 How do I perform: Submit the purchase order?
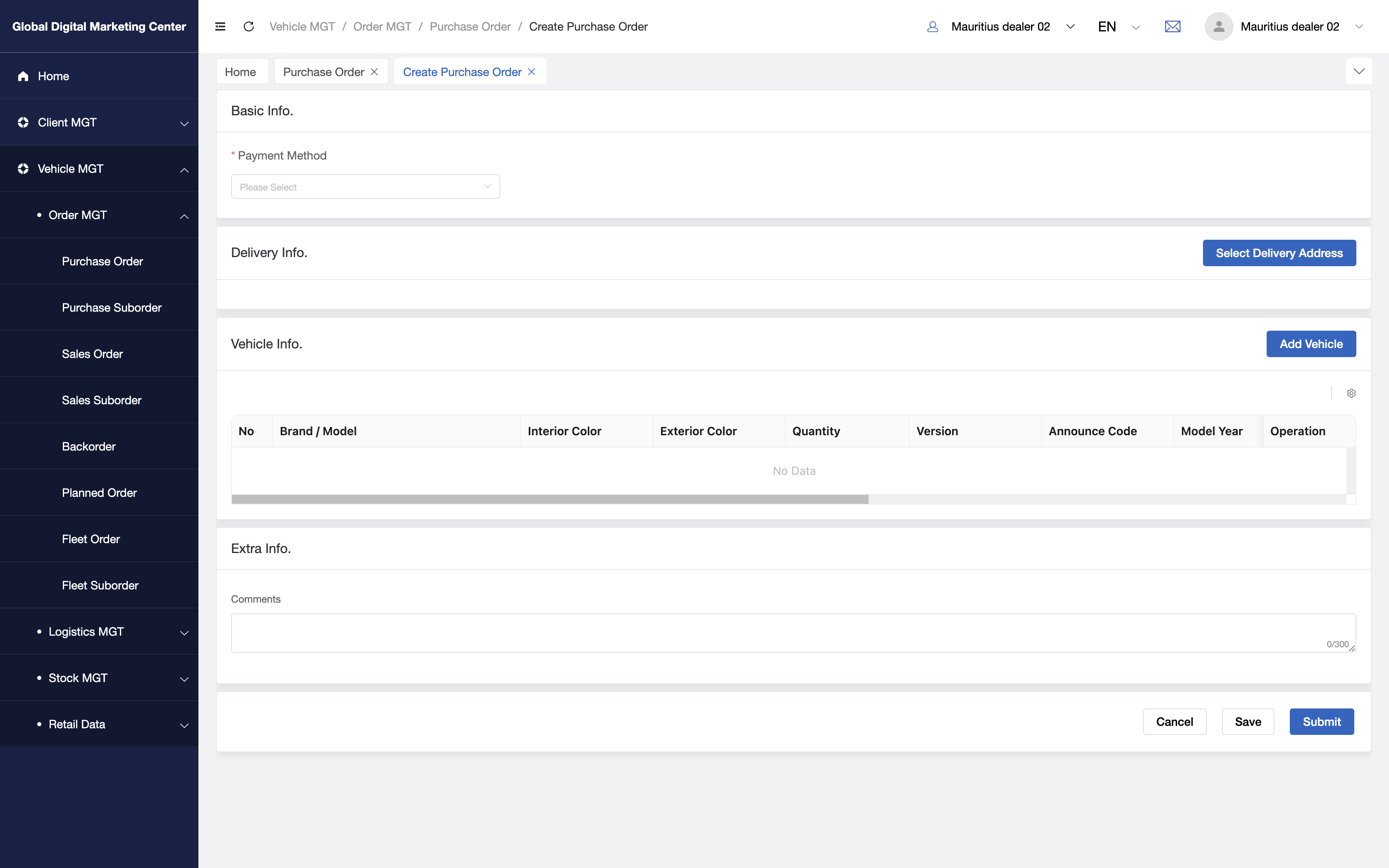pyautogui.click(x=1321, y=722)
